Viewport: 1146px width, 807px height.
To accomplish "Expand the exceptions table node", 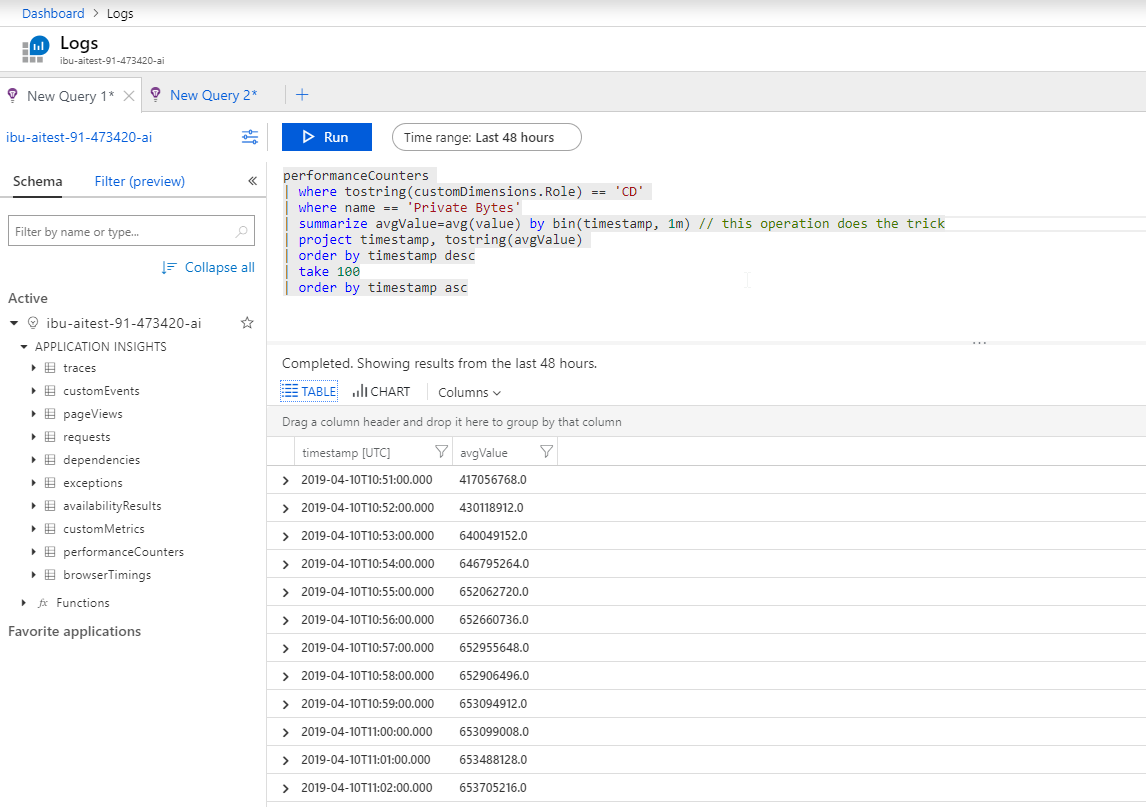I will pyautogui.click(x=34, y=482).
